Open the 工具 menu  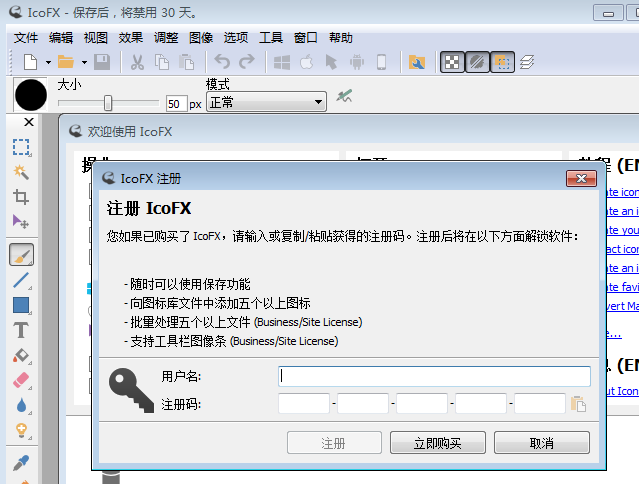(x=271, y=38)
